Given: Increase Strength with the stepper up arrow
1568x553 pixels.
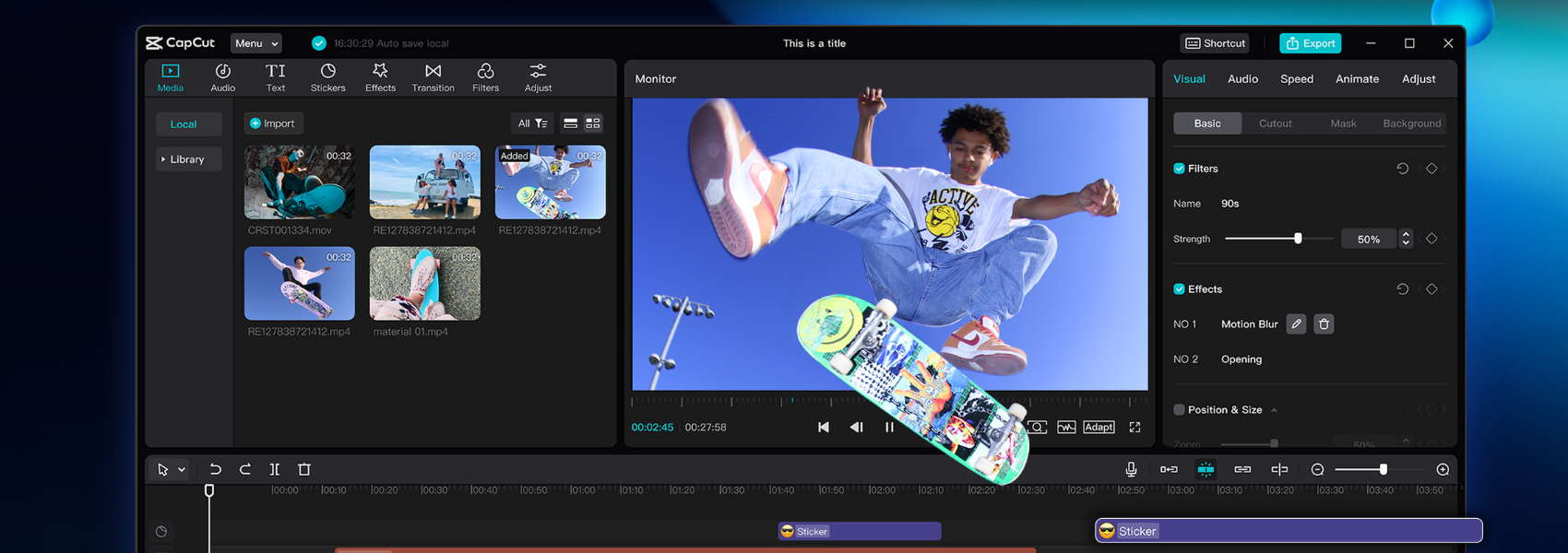Looking at the screenshot, I should 1406,234.
